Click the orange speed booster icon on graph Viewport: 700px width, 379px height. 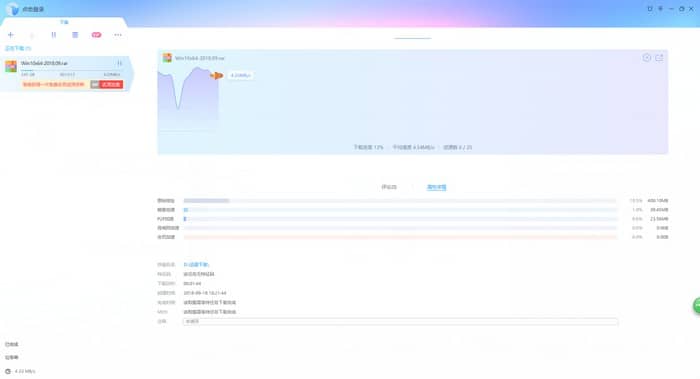[x=217, y=75]
